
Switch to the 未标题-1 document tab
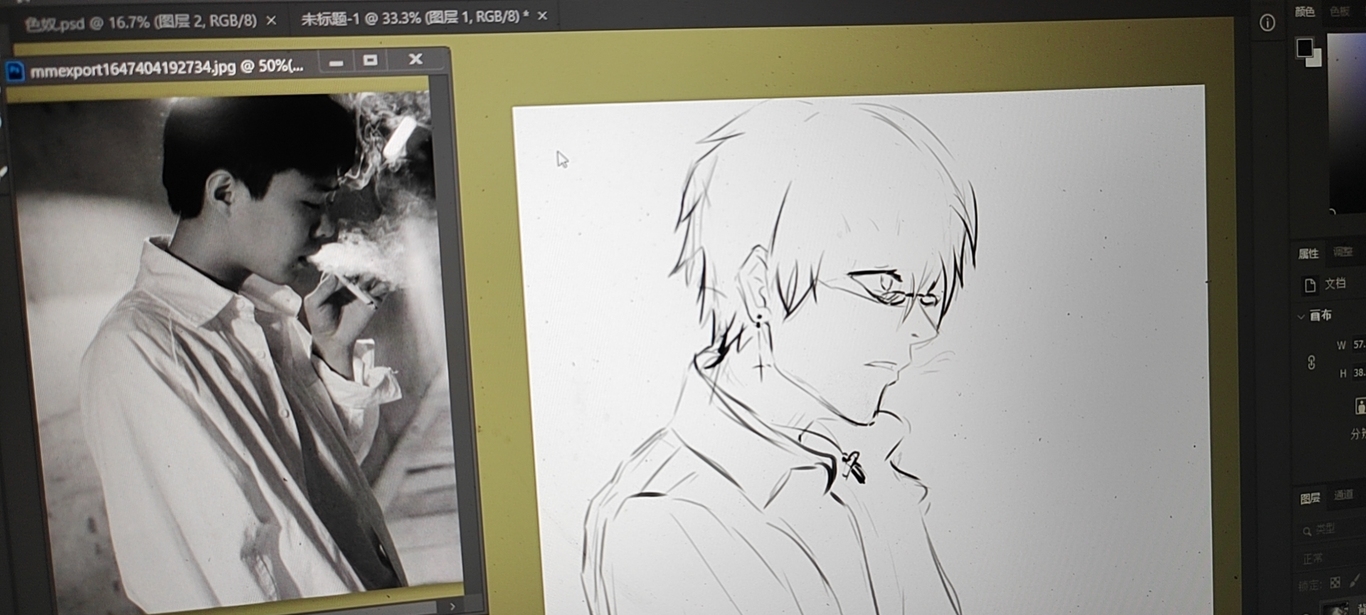tap(414, 17)
